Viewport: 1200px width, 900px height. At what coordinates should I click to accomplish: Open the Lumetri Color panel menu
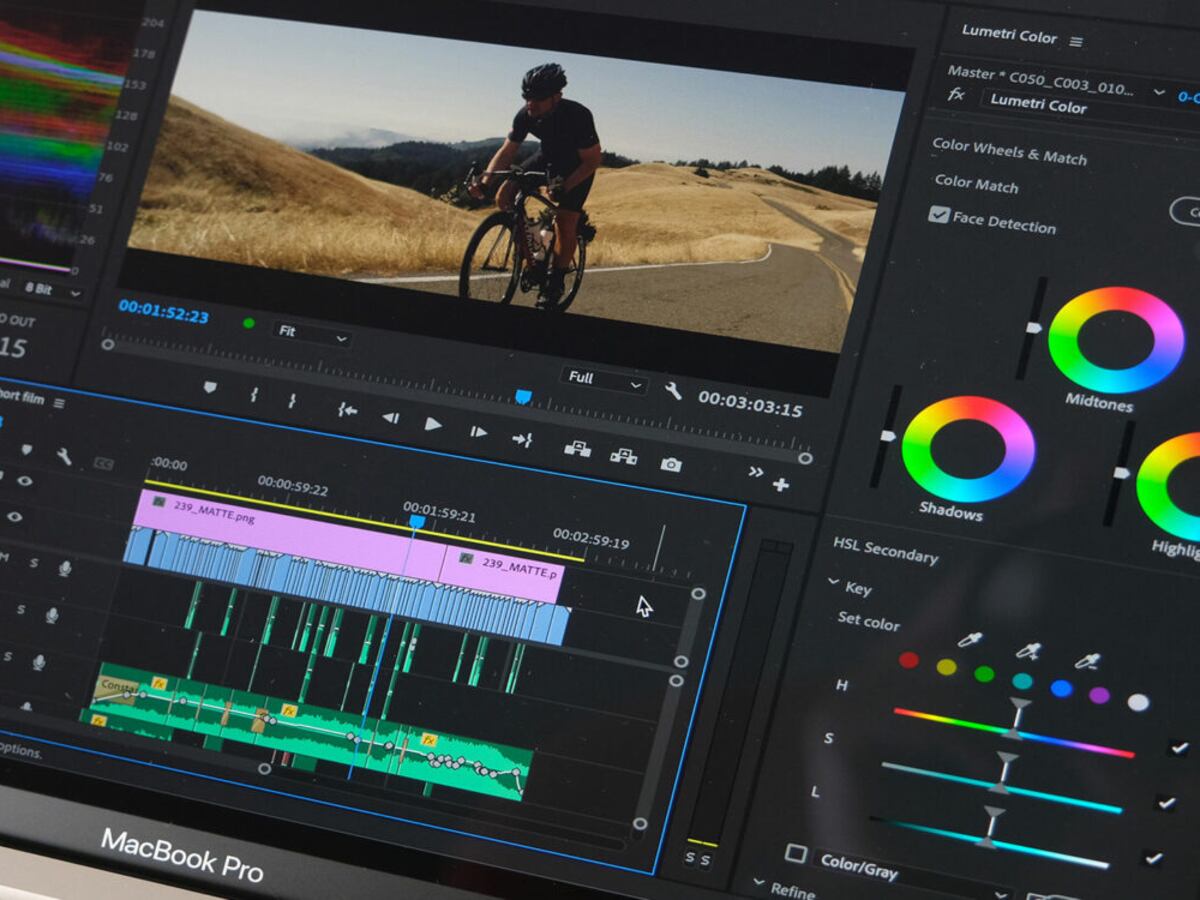(x=1076, y=41)
